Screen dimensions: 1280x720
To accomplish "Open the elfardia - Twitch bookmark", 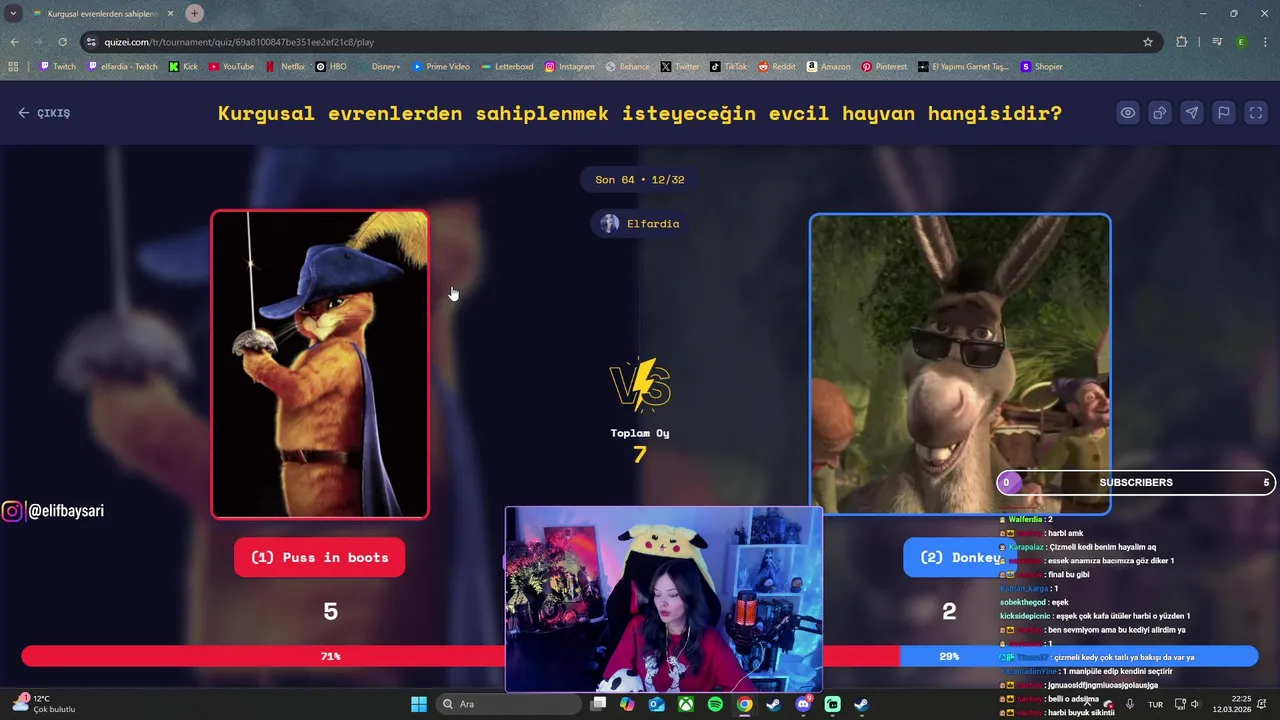I will tap(122, 67).
